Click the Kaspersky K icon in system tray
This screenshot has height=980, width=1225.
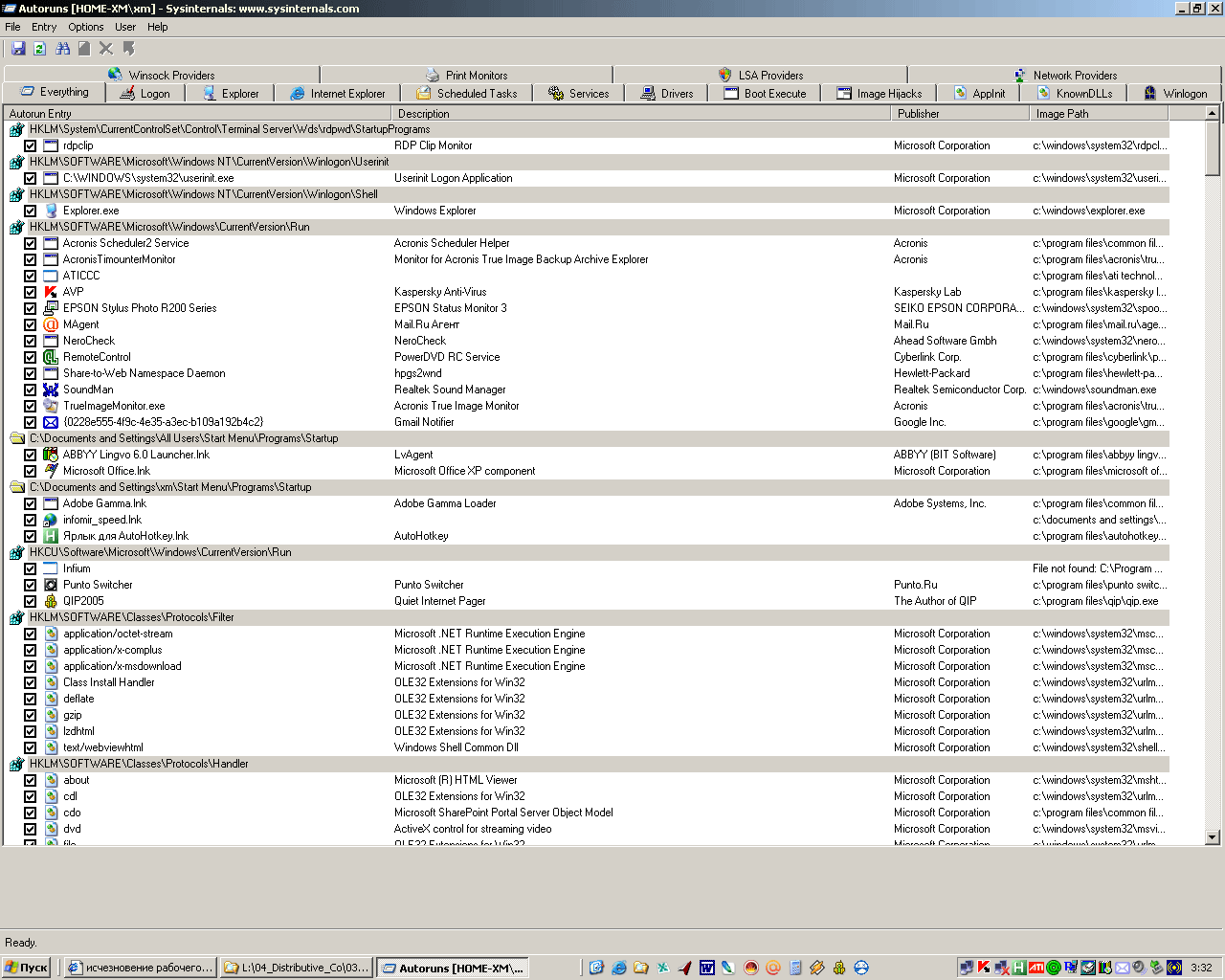click(984, 968)
